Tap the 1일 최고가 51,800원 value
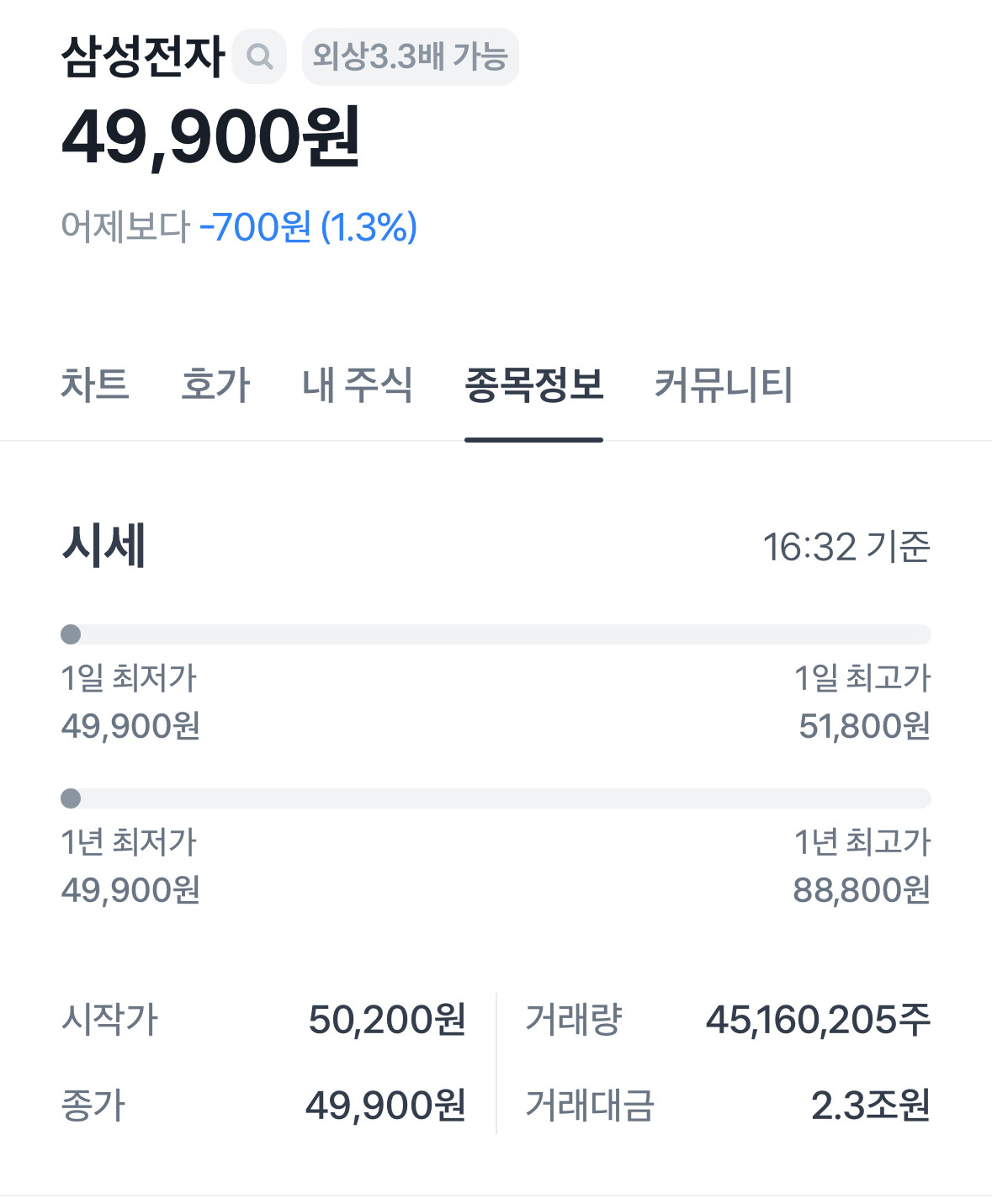 865,725
